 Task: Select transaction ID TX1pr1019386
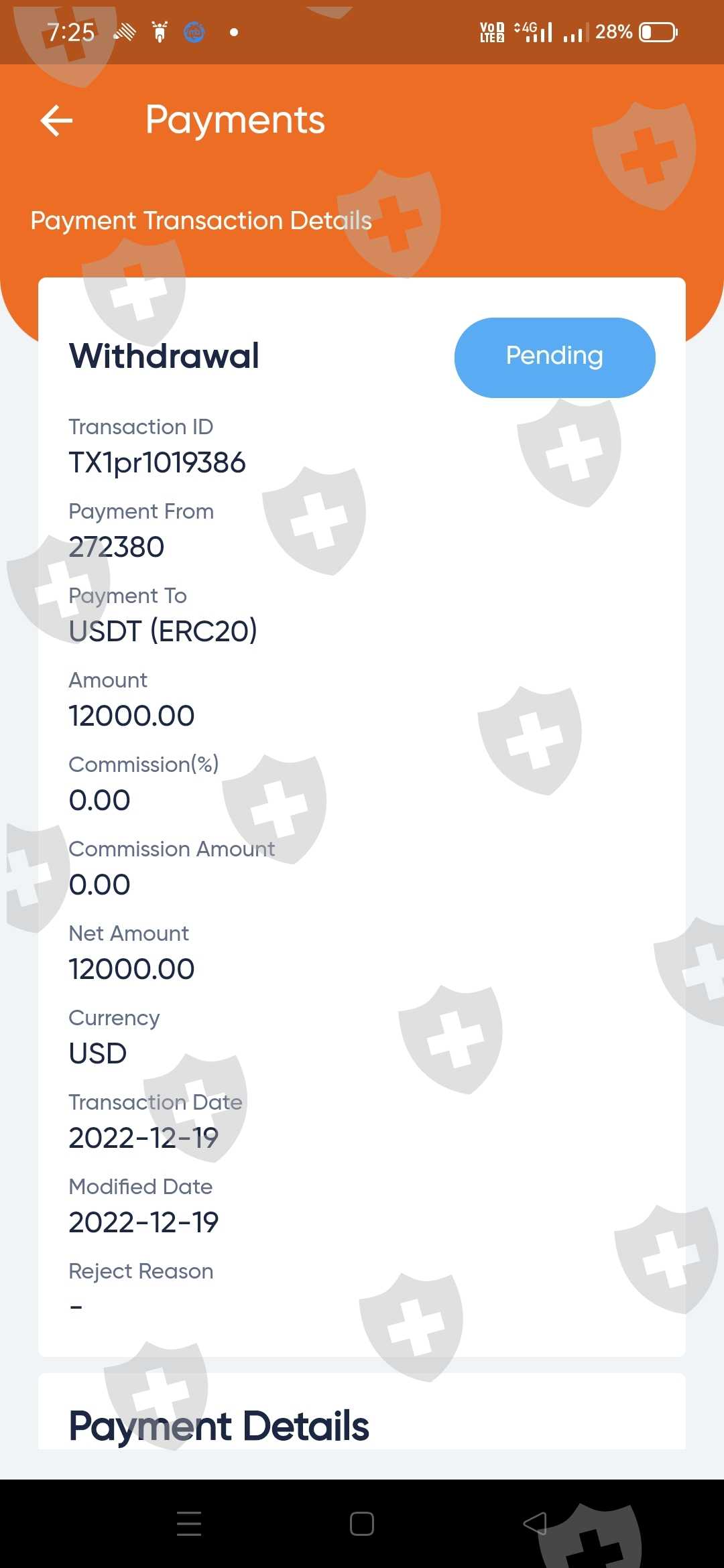158,463
